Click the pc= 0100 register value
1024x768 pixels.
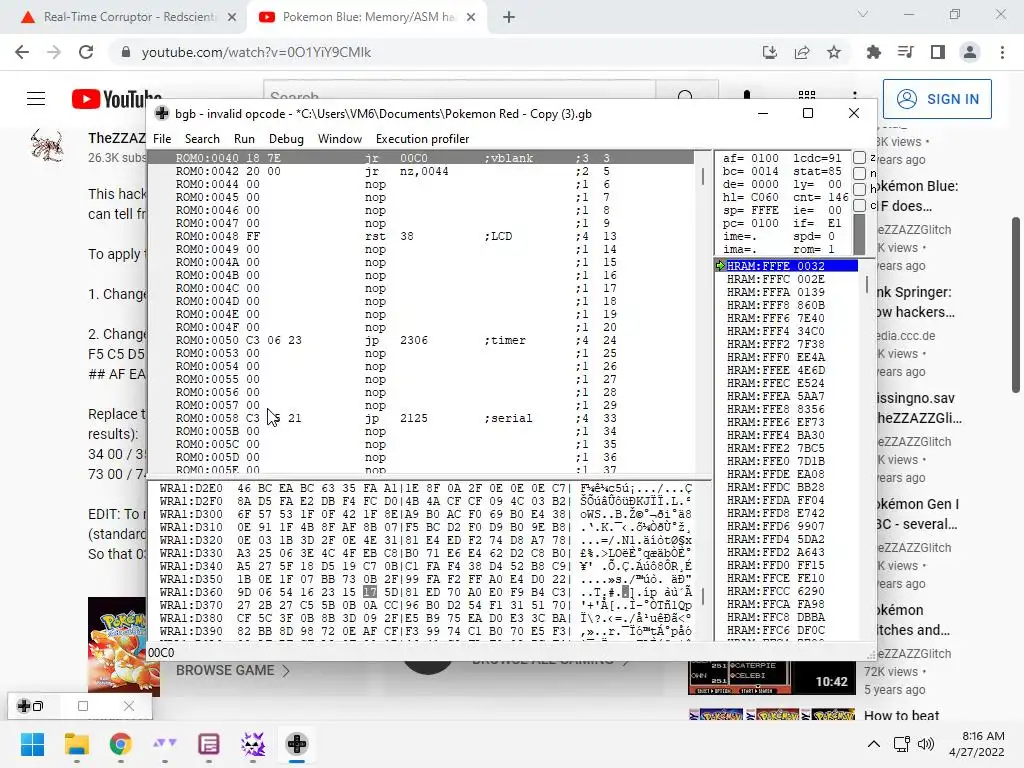click(x=750, y=223)
